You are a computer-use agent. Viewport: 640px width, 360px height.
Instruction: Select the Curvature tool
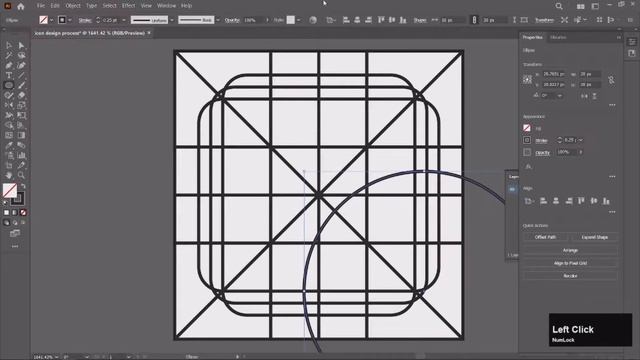pyautogui.click(x=21, y=65)
